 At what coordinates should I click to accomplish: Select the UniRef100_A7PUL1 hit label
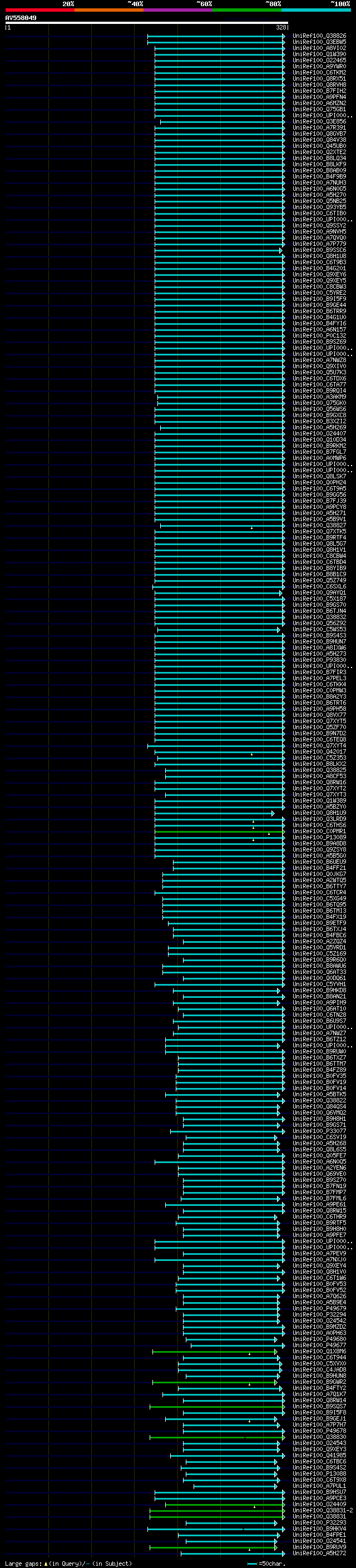point(319,1486)
